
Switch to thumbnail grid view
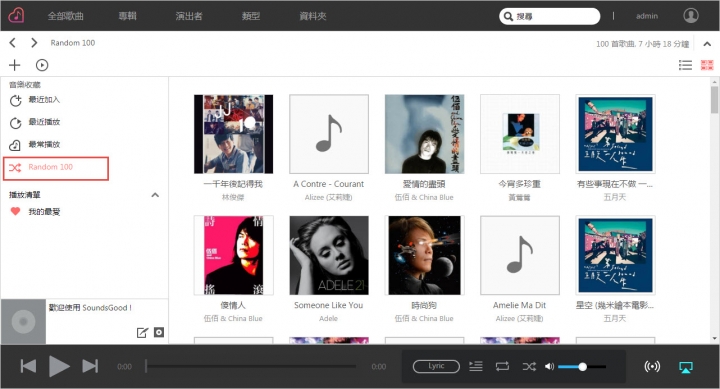coord(707,65)
